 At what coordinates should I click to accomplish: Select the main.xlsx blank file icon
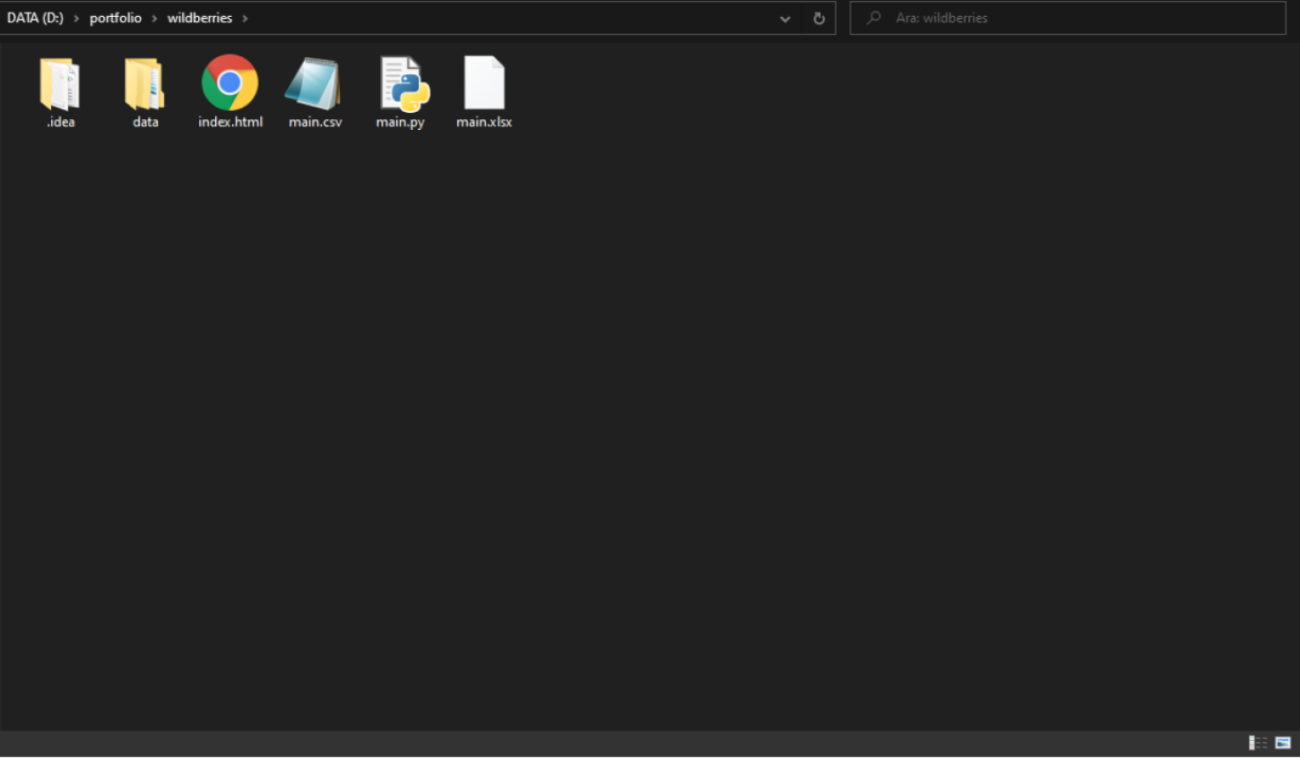pos(484,82)
